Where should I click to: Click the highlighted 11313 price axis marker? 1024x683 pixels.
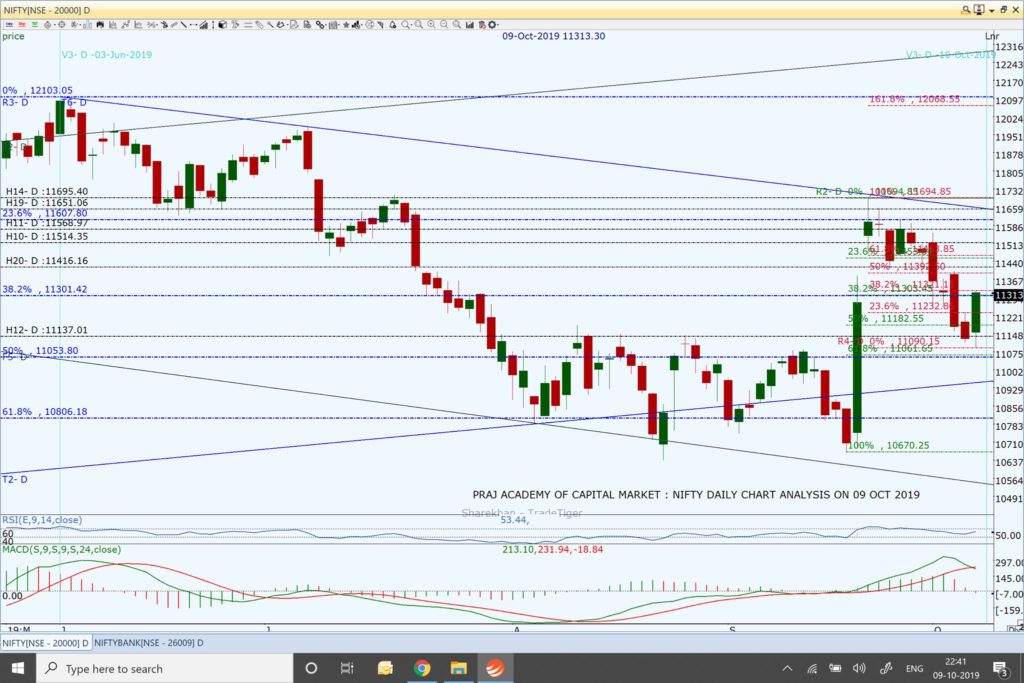(x=1008, y=296)
